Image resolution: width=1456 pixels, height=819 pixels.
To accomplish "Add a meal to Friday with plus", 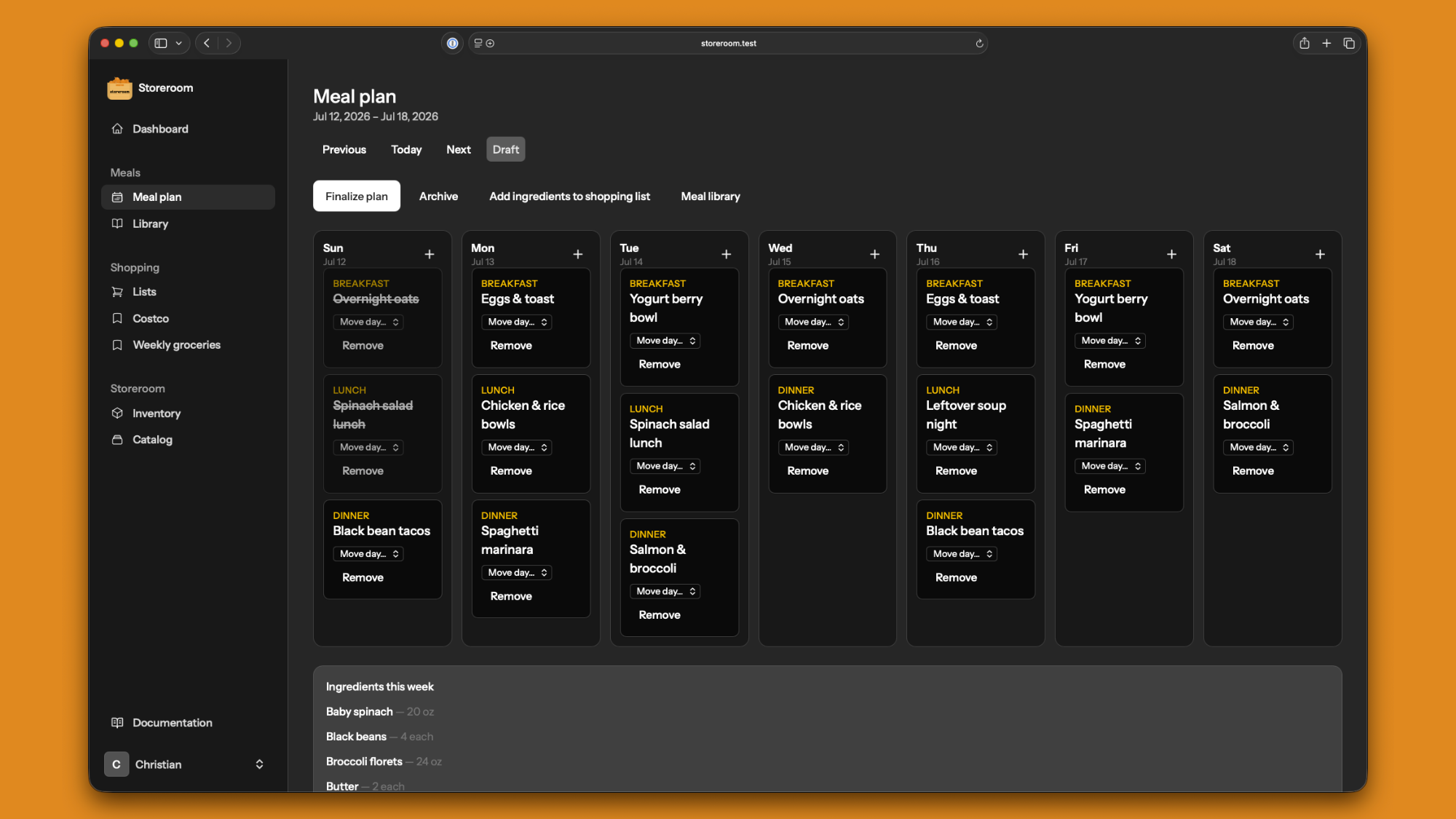I will (x=1172, y=254).
